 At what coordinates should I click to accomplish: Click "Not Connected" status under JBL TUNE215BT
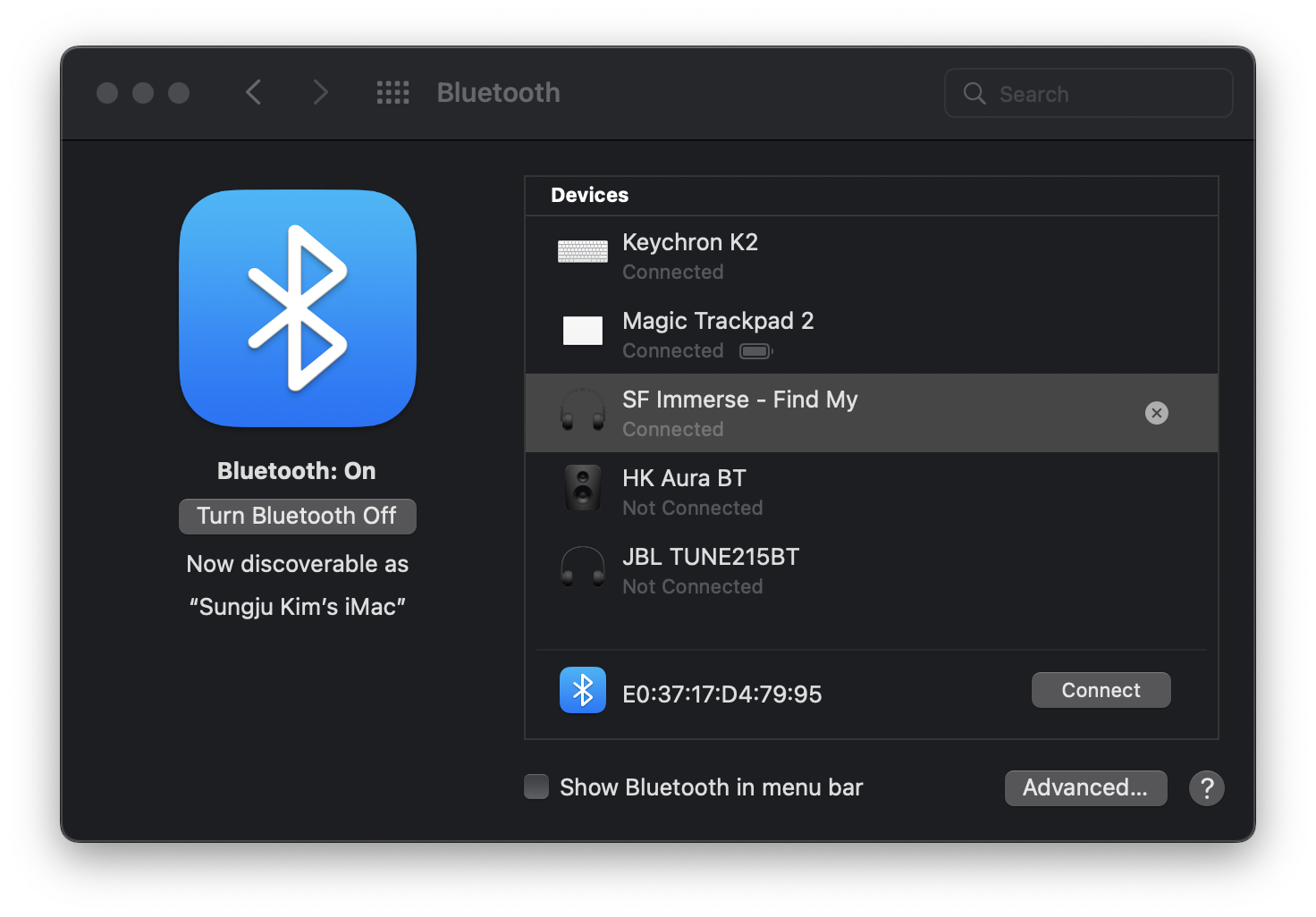(x=693, y=587)
